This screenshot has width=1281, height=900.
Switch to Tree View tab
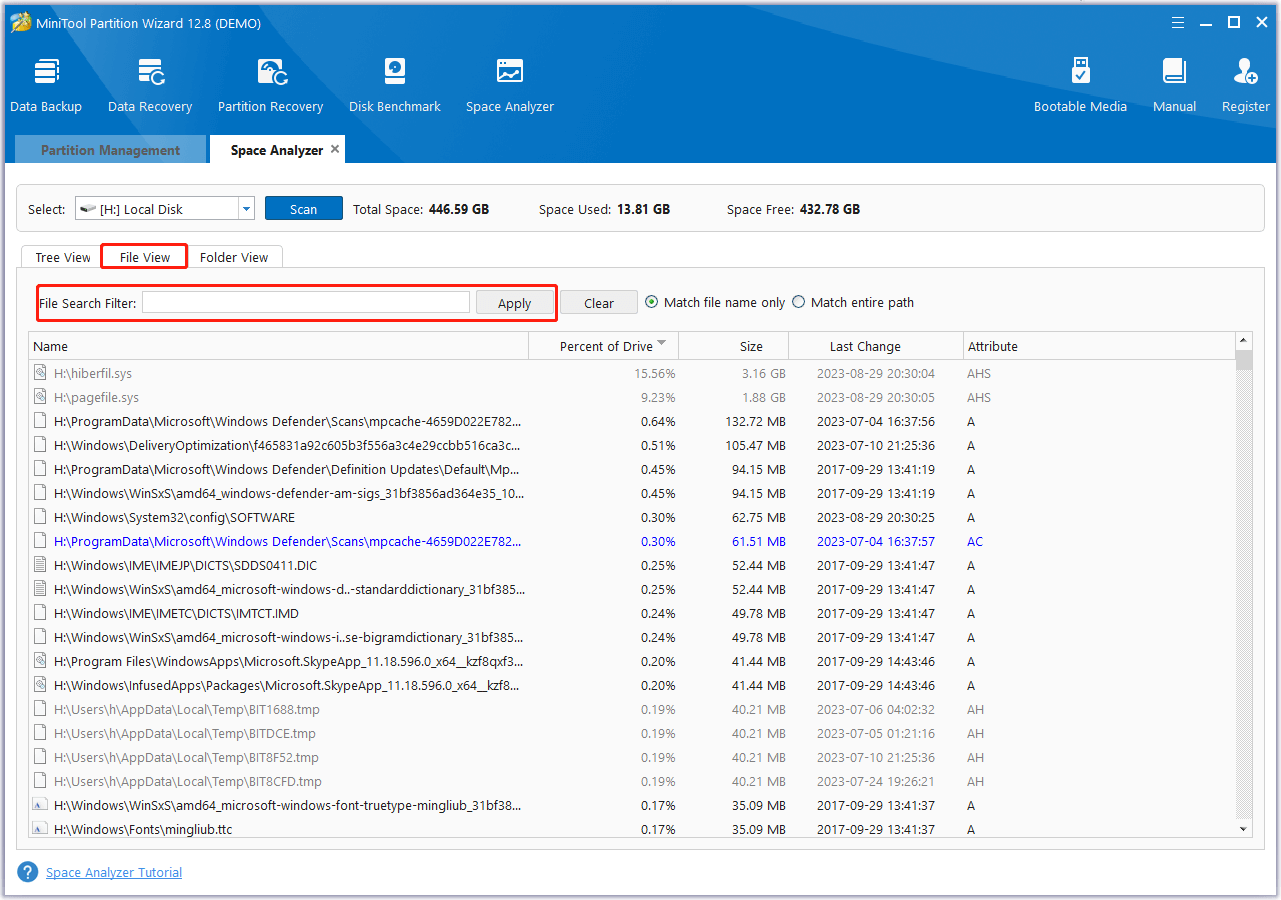tap(63, 257)
